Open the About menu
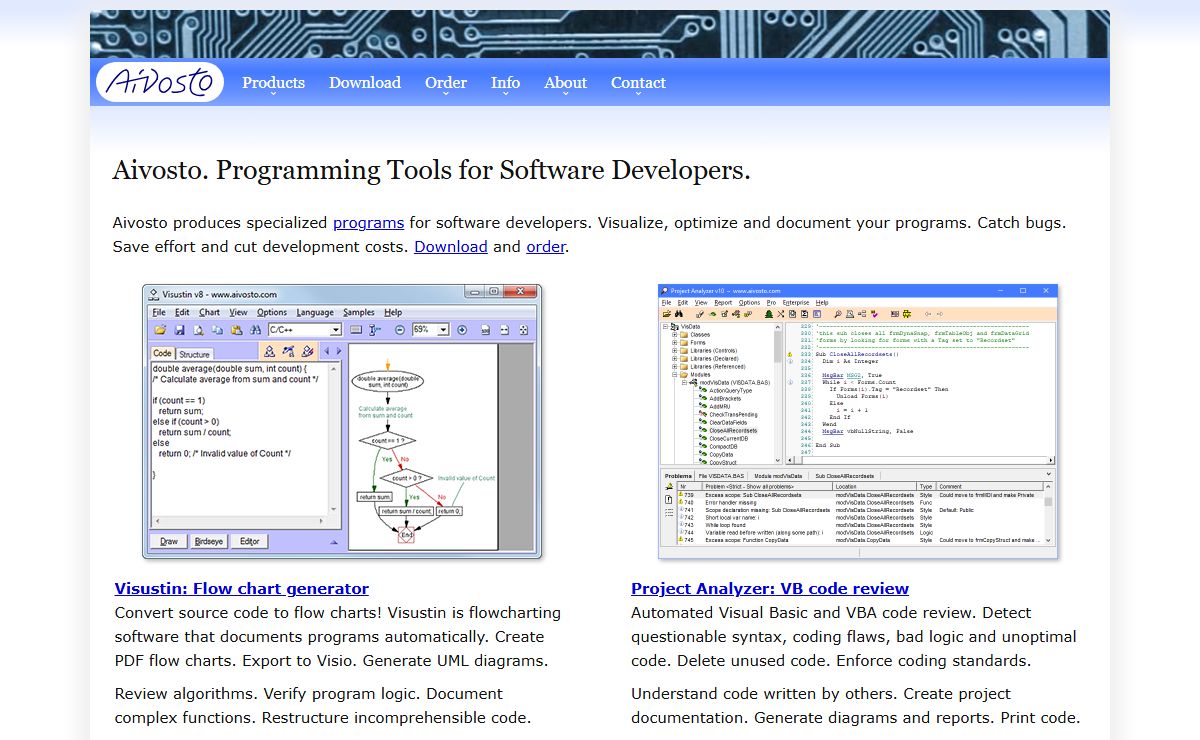The height and width of the screenshot is (740, 1200). tap(565, 83)
